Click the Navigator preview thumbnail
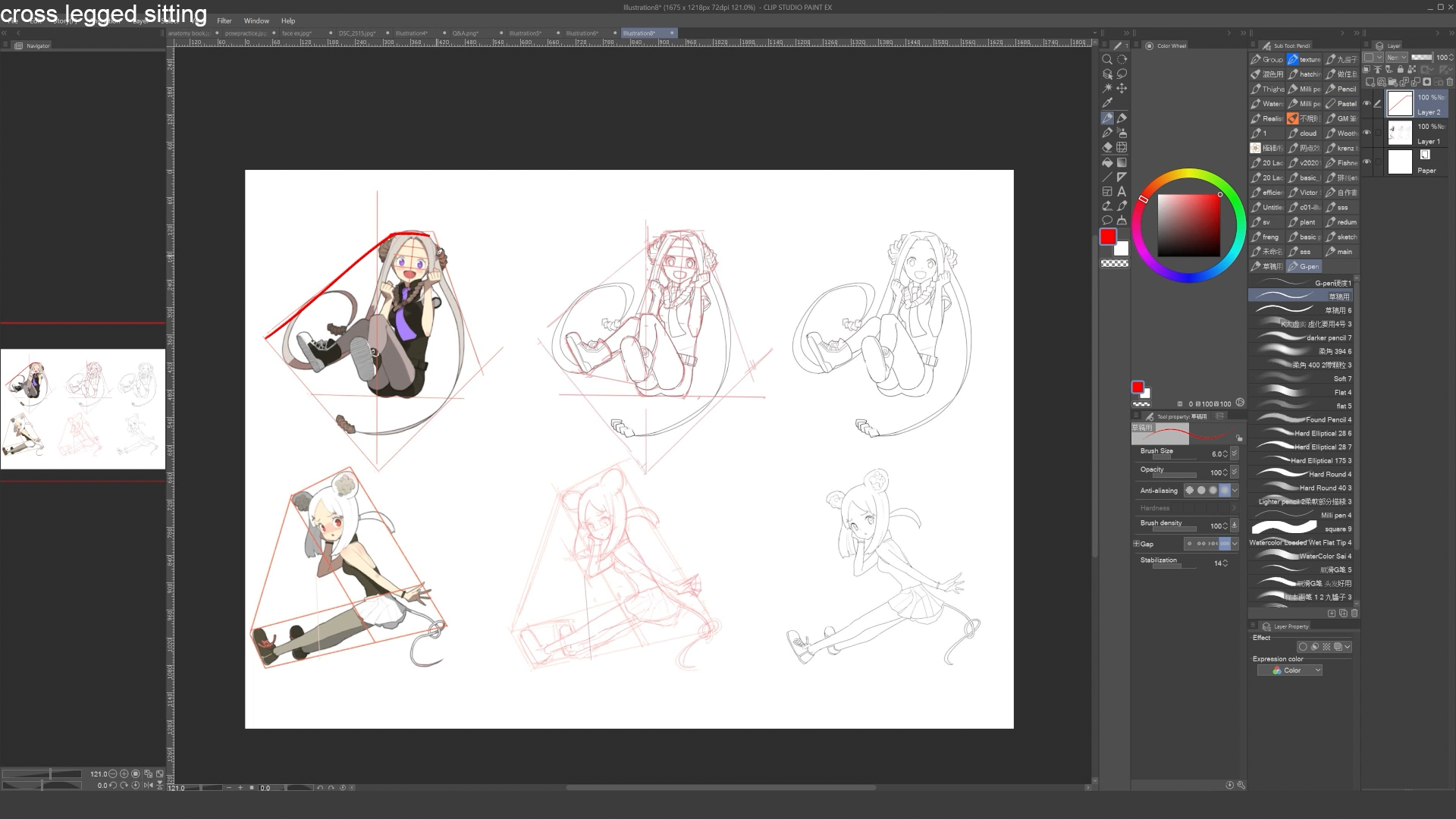 [x=83, y=409]
